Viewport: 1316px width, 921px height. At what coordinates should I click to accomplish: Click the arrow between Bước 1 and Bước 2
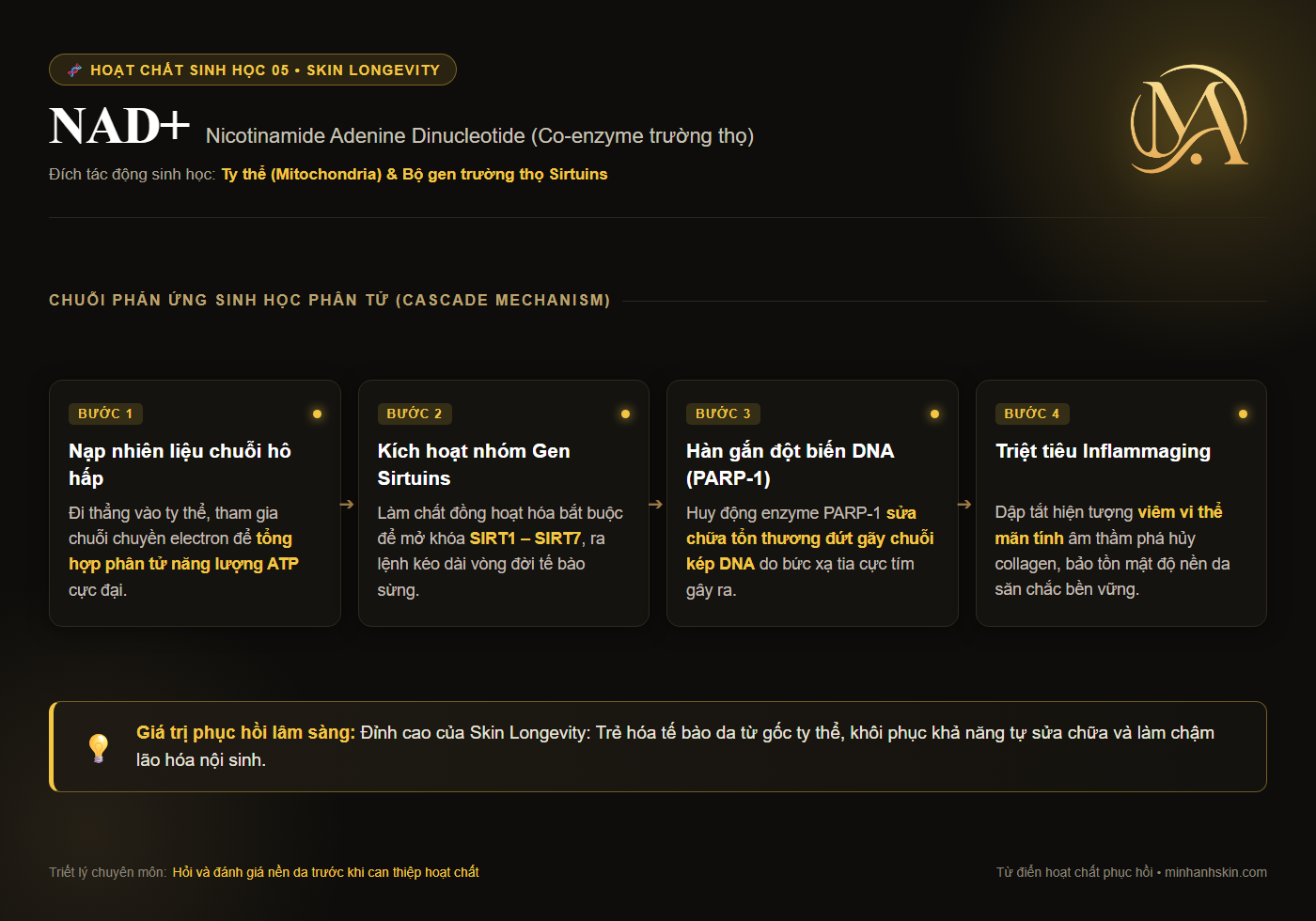click(x=347, y=504)
